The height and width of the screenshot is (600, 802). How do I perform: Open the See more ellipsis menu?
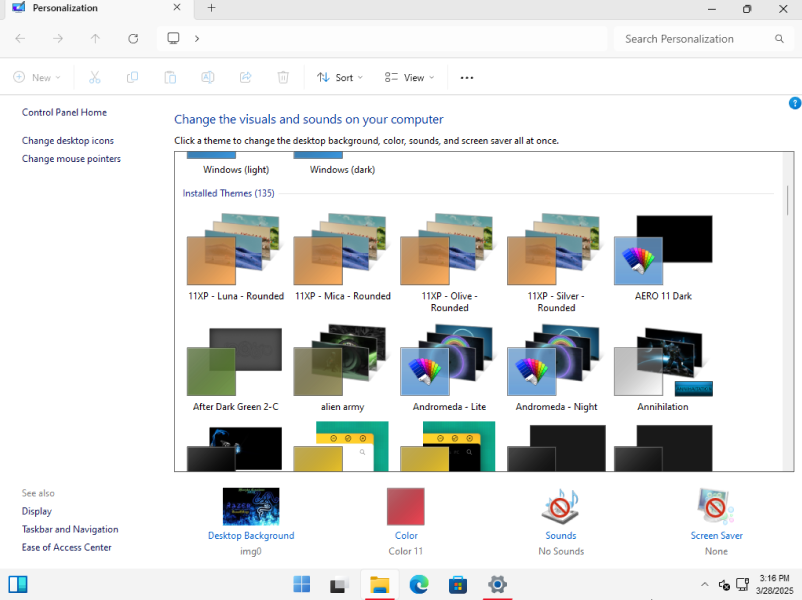pyautogui.click(x=466, y=78)
